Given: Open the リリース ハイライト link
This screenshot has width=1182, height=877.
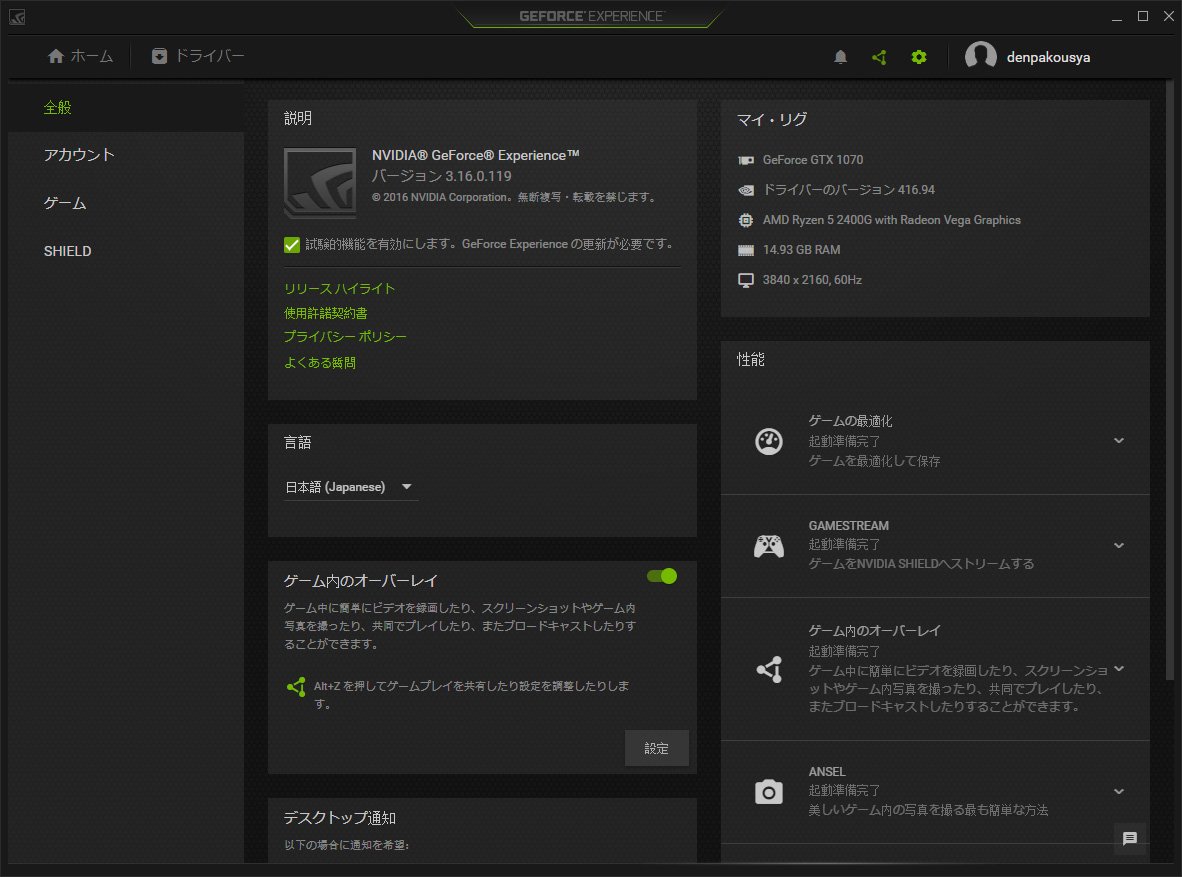Looking at the screenshot, I should coord(339,289).
